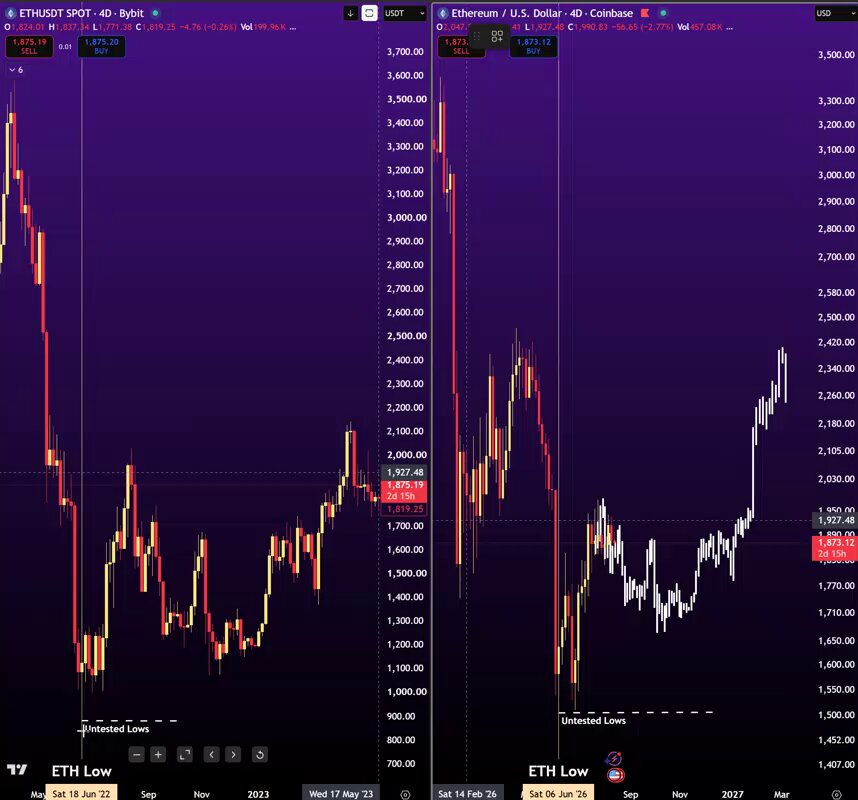Viewport: 858px width, 800px height.
Task: Open the USD currency dropdown
Action: pyautogui.click(x=836, y=13)
